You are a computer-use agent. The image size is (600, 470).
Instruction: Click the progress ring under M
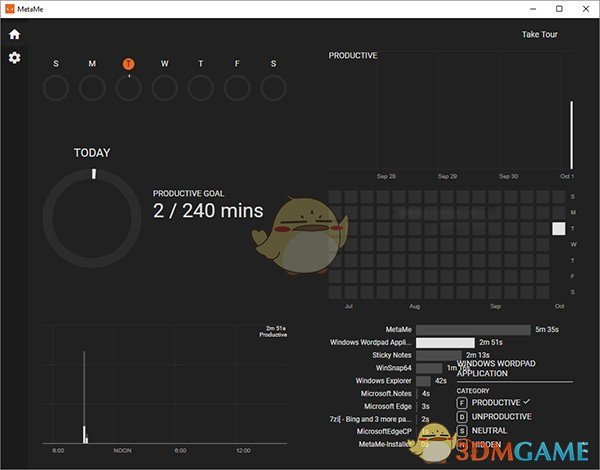coord(92,88)
